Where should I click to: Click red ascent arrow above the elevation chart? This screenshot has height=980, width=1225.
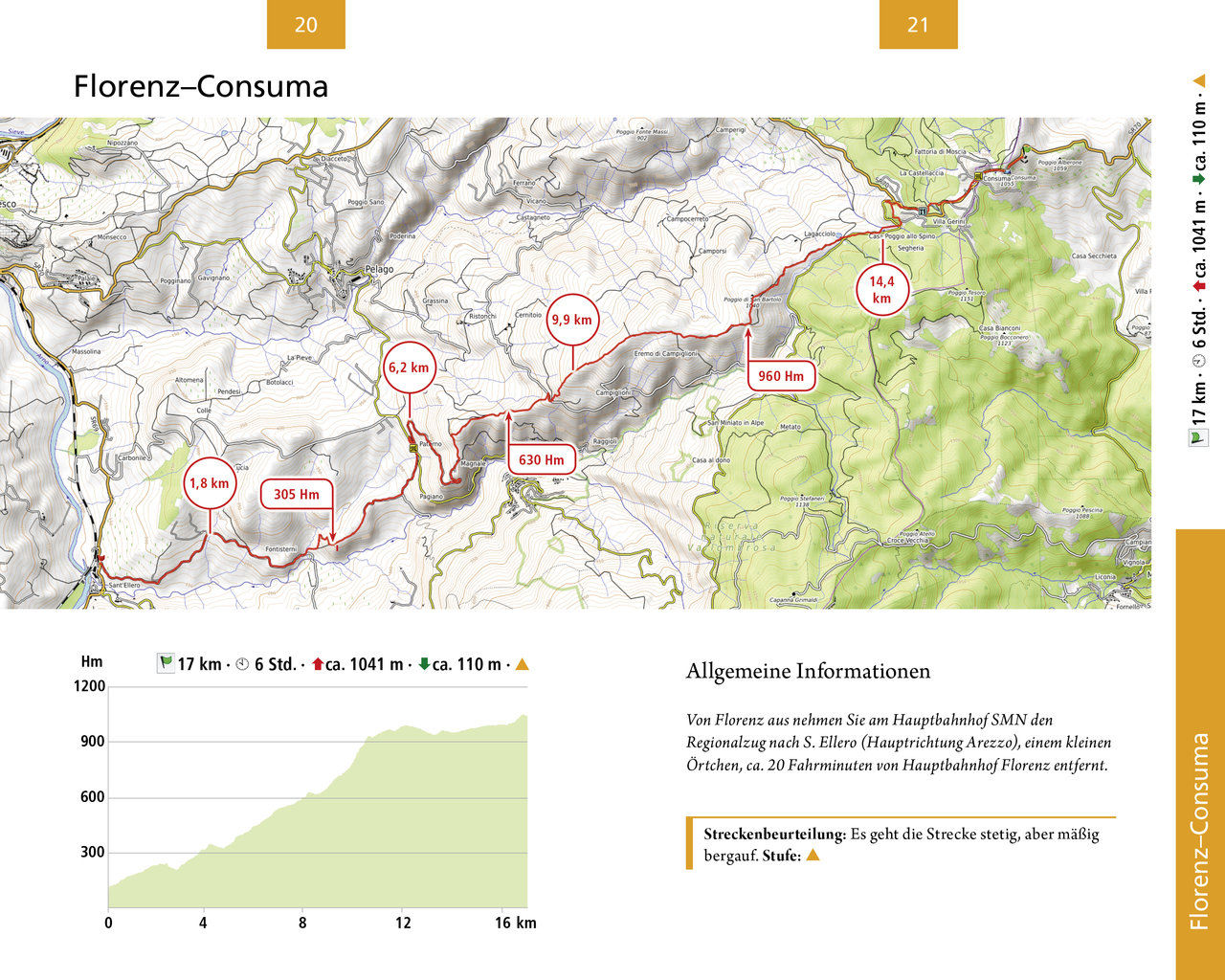click(318, 664)
